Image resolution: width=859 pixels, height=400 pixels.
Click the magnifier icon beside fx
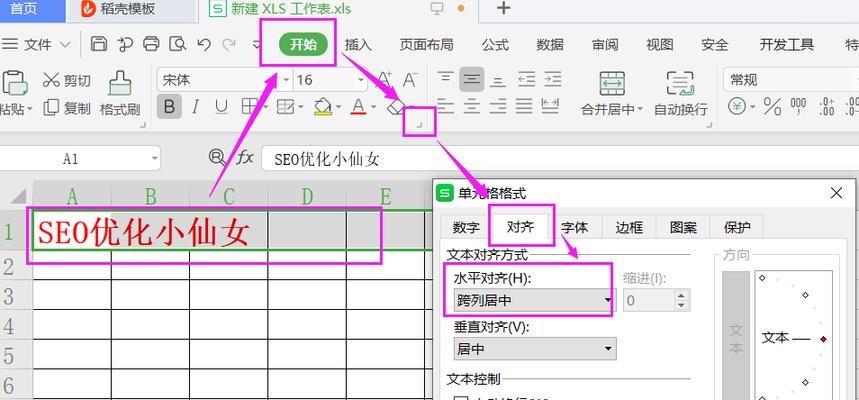pos(217,158)
